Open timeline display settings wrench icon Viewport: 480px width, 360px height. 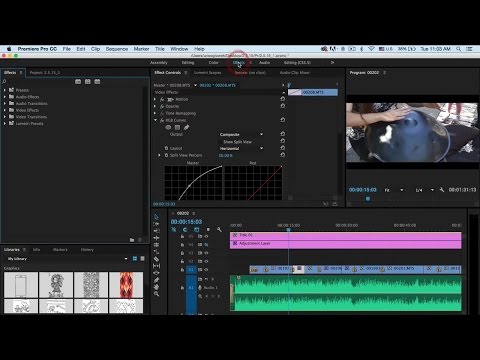(x=219, y=229)
